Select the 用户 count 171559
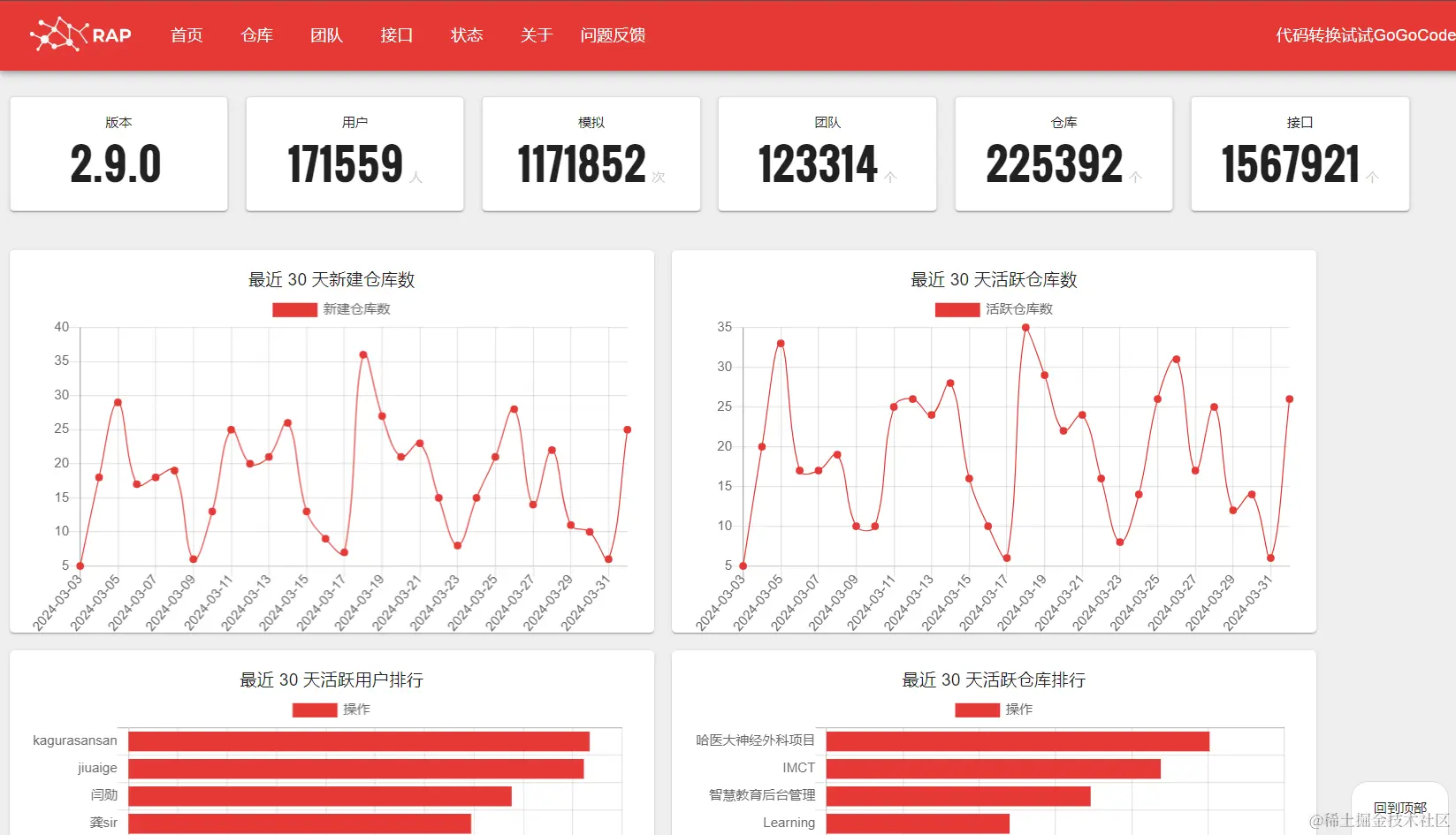This screenshot has width=1456, height=835. click(346, 164)
